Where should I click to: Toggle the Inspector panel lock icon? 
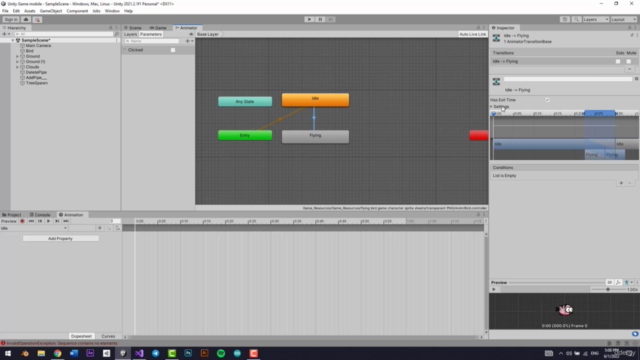click(629, 28)
